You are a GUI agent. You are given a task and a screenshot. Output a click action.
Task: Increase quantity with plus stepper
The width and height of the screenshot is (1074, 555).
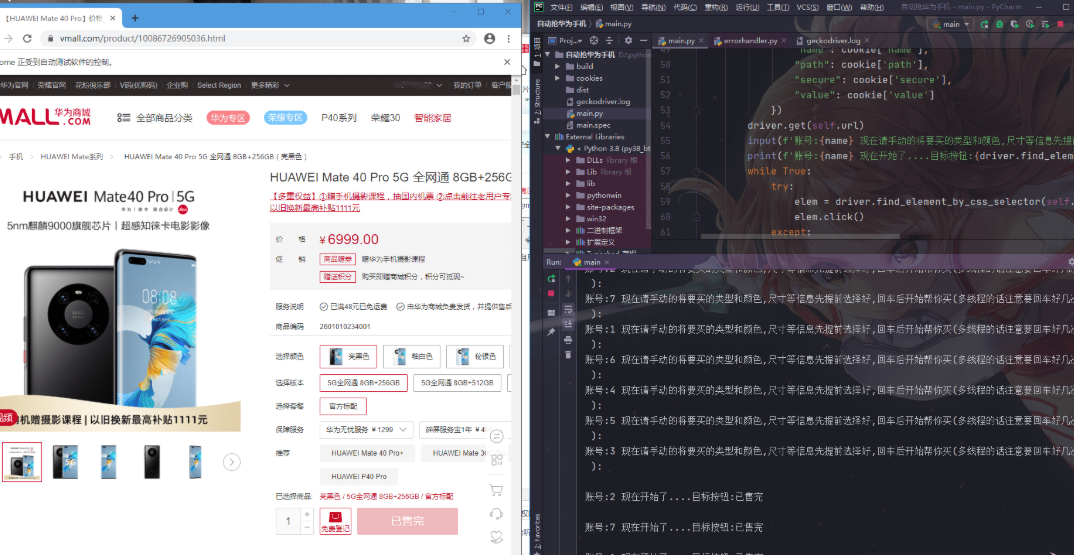[x=307, y=514]
